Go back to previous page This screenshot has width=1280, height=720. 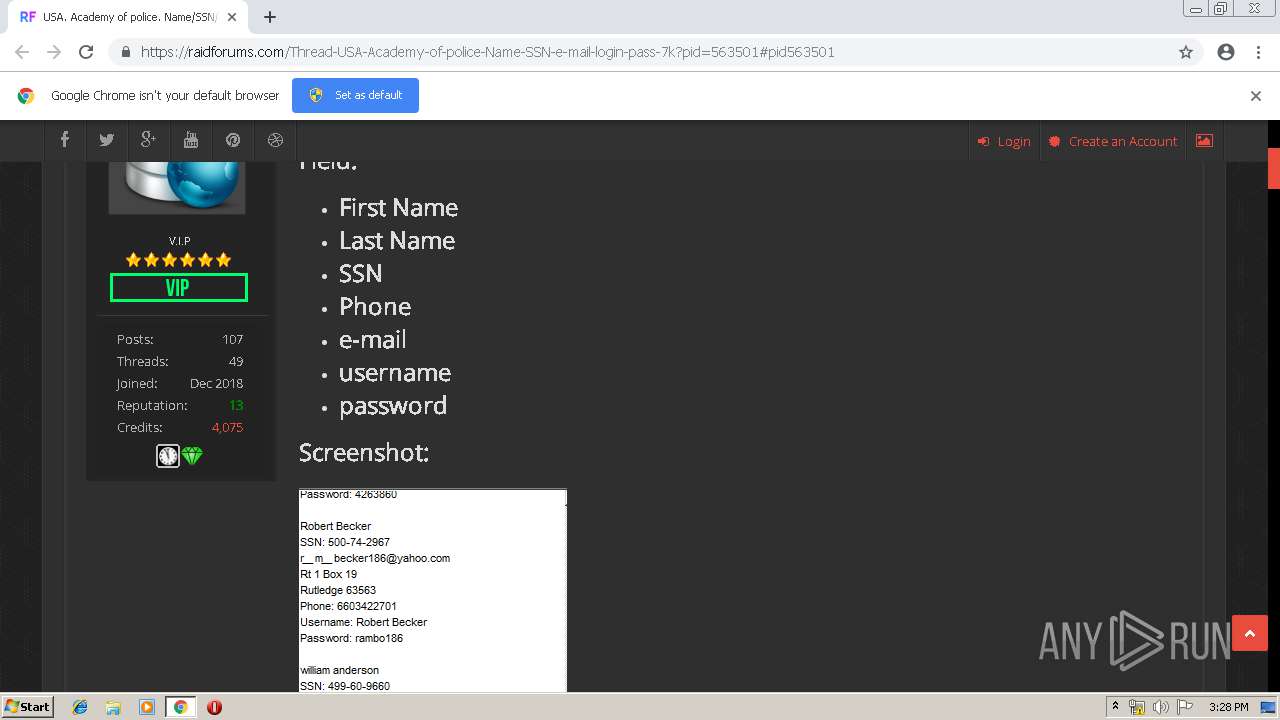22,52
